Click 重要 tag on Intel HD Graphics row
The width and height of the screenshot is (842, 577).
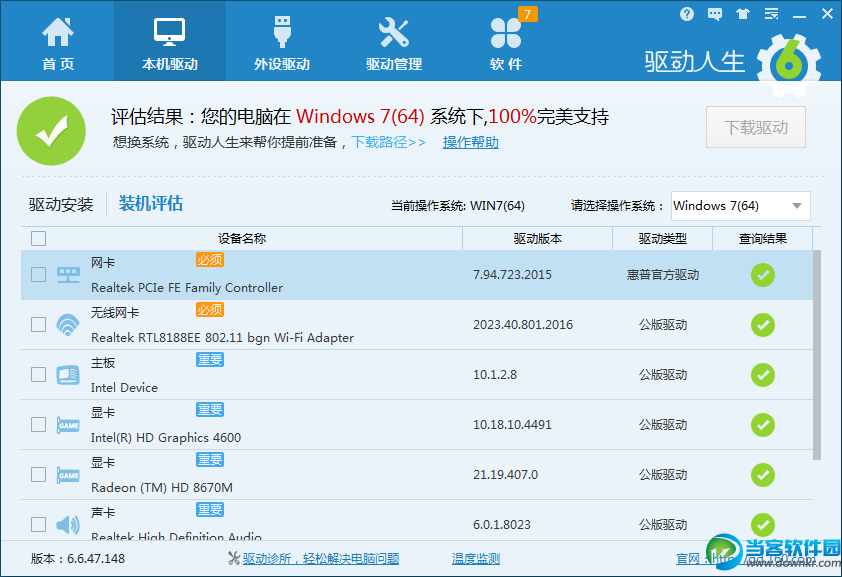coord(209,410)
